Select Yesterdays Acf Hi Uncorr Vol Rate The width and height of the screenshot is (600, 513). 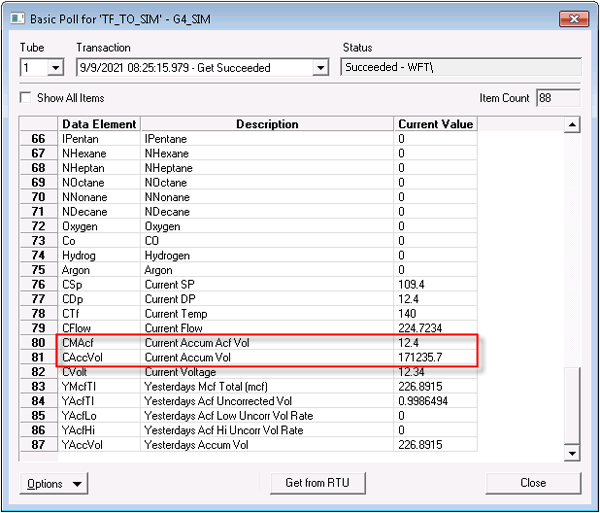(267, 430)
